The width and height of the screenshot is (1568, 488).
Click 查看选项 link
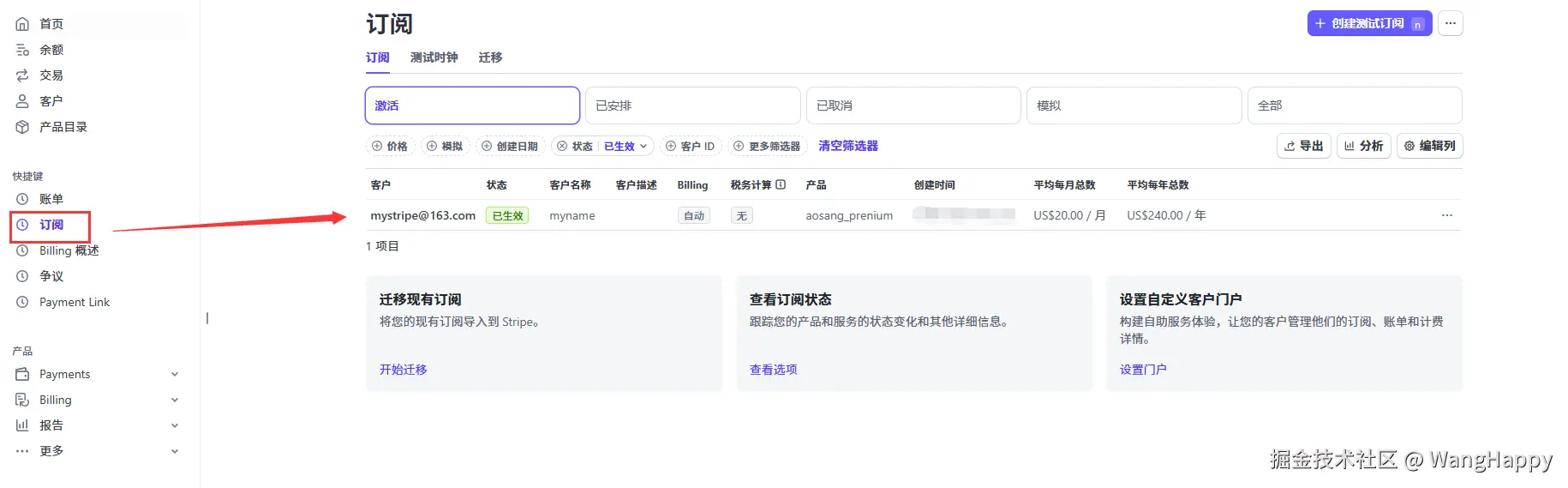coord(774,370)
